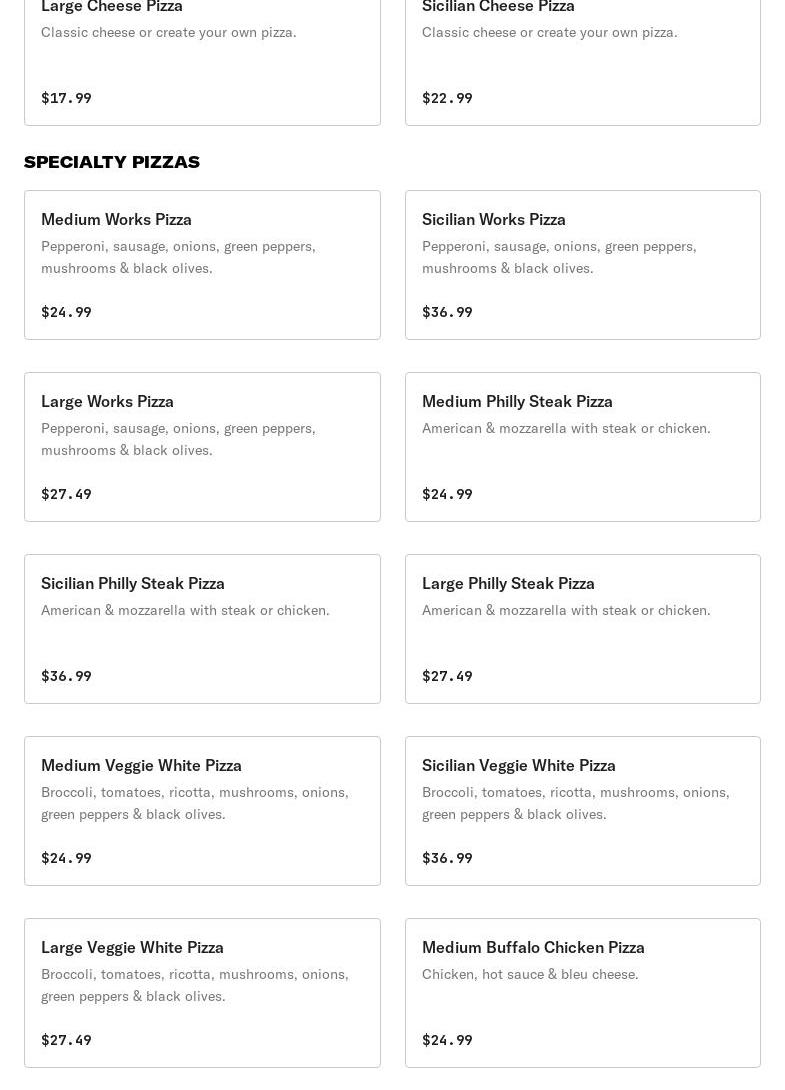This screenshot has width=785, height=1090.
Task: Click the $17.99 price on Large Cheese
Action: (66, 98)
